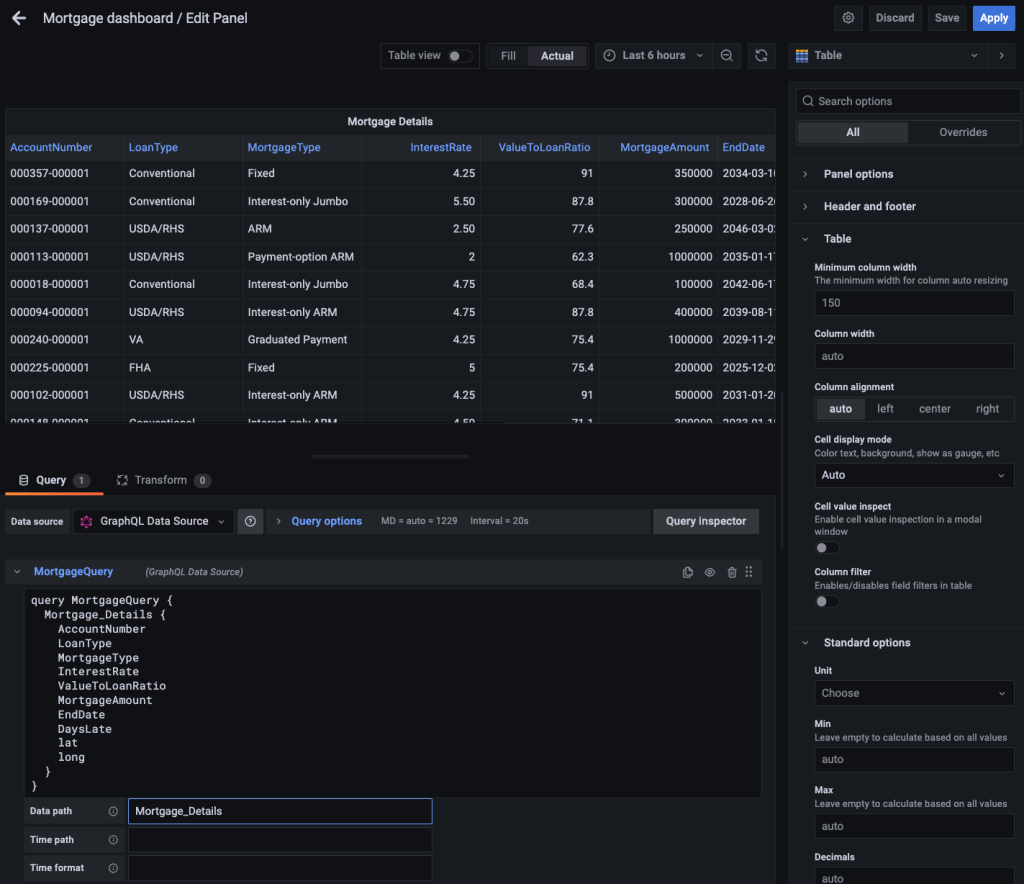Open dashboard settings gear icon

click(848, 17)
